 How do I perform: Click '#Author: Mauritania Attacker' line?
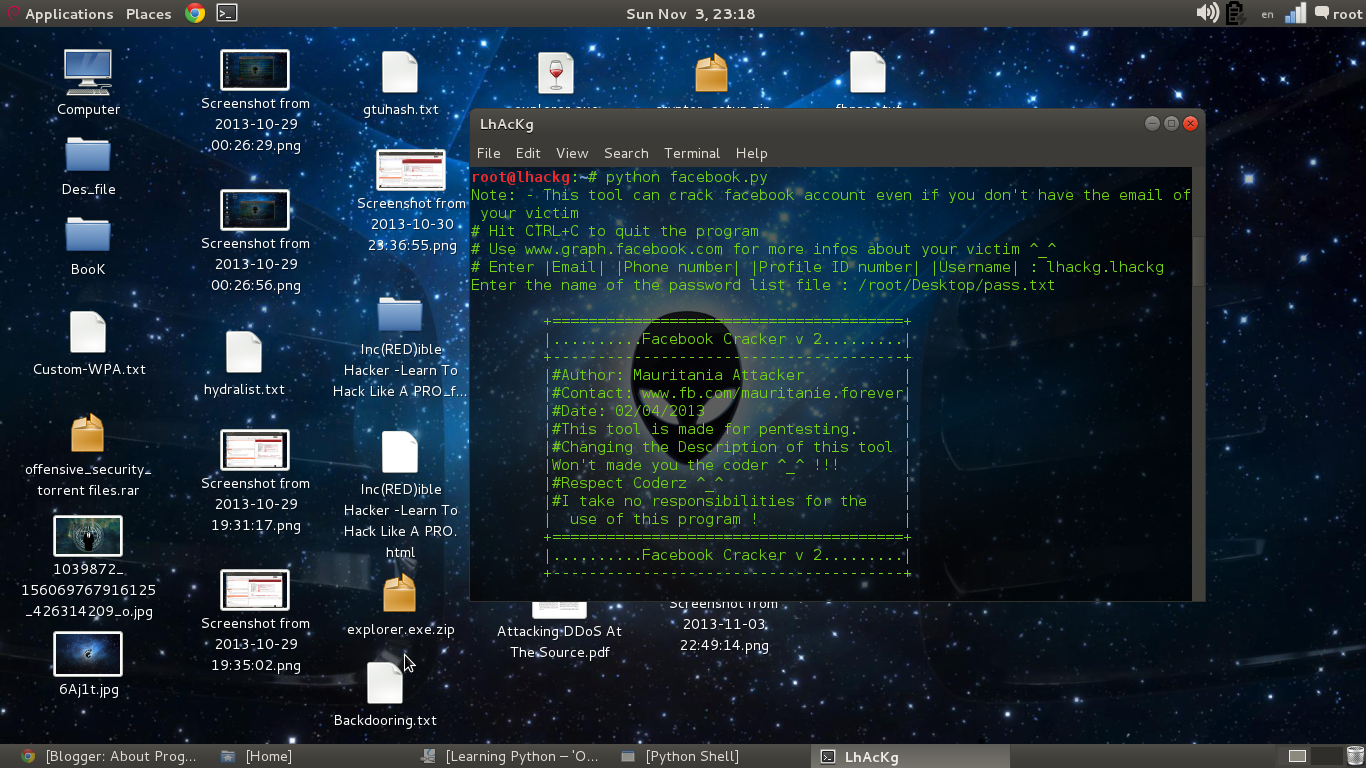pos(677,375)
